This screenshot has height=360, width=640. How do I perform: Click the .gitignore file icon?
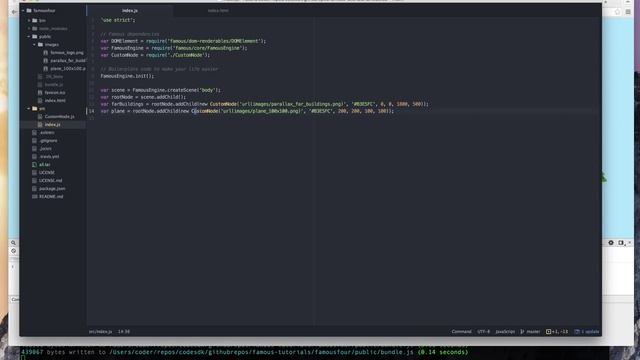pos(34,140)
